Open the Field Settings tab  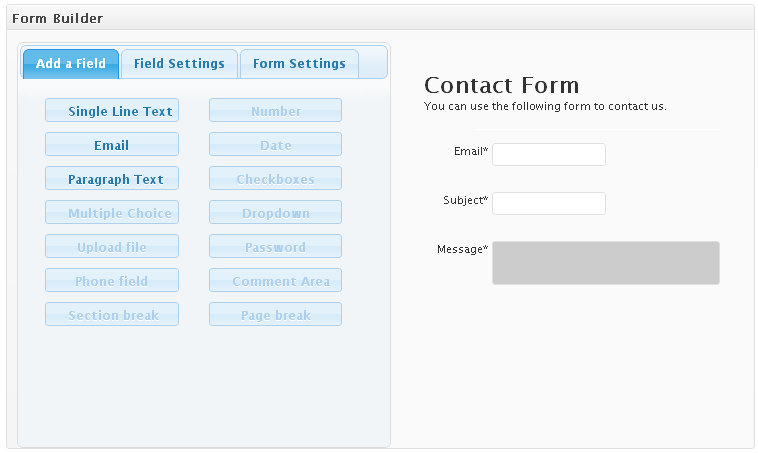point(179,64)
